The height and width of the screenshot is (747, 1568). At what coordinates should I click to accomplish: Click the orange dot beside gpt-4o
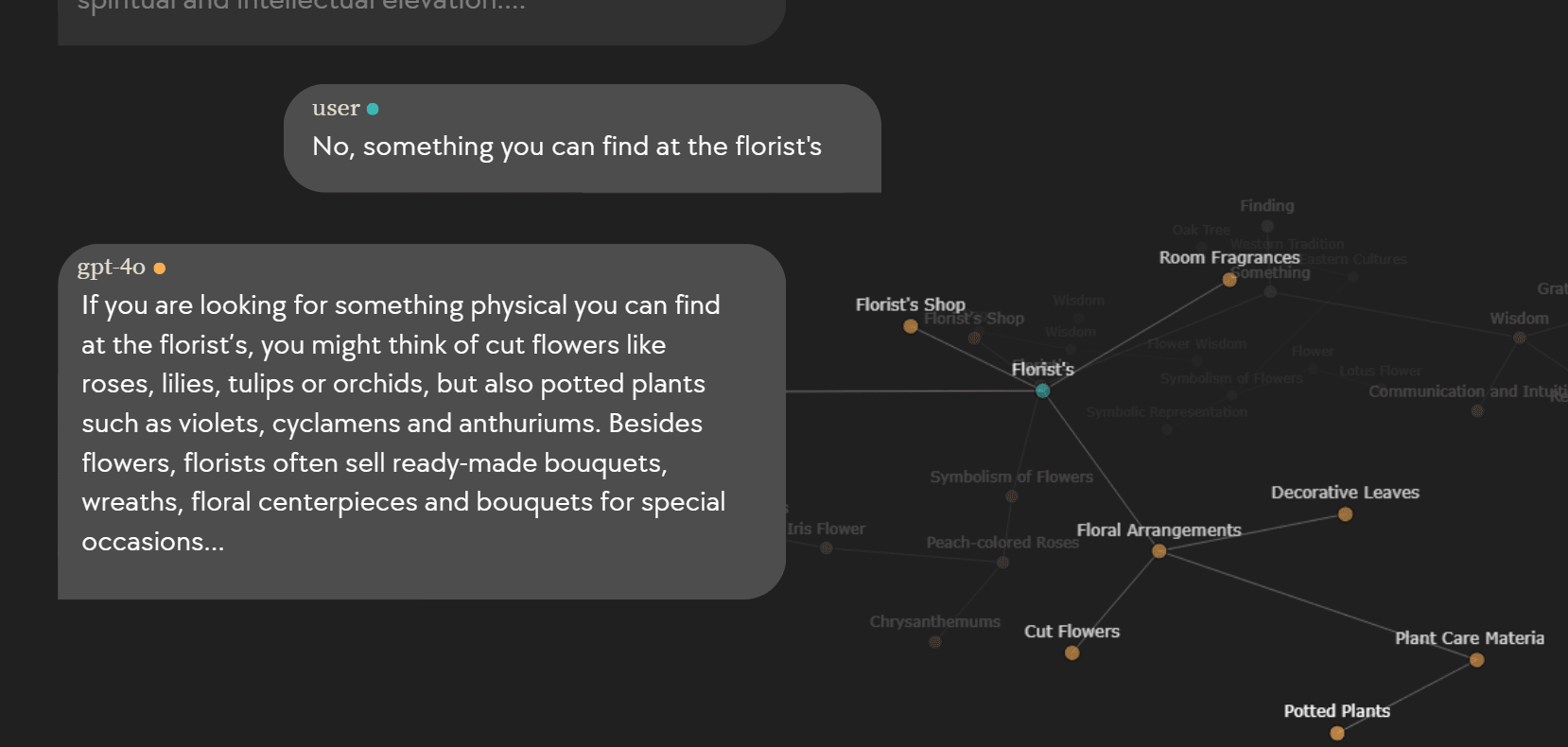(x=160, y=269)
